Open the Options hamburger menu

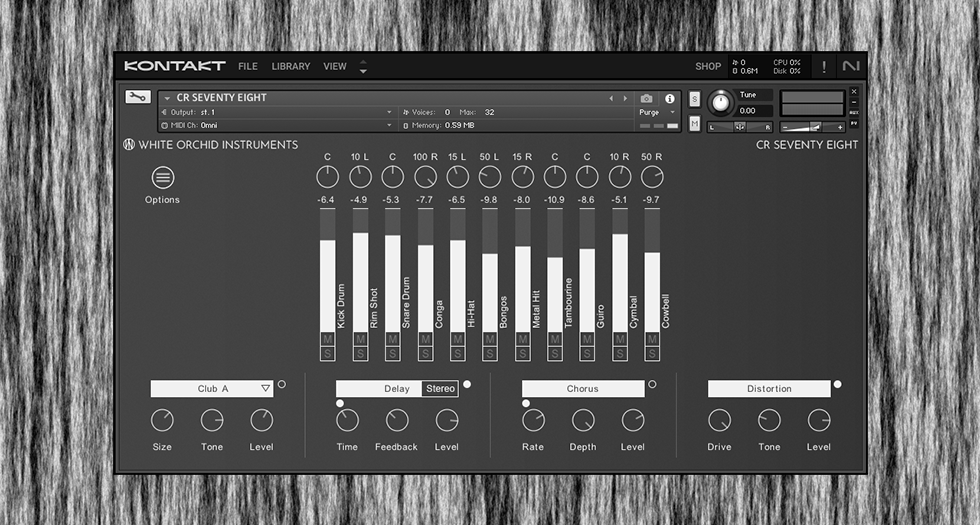162,178
